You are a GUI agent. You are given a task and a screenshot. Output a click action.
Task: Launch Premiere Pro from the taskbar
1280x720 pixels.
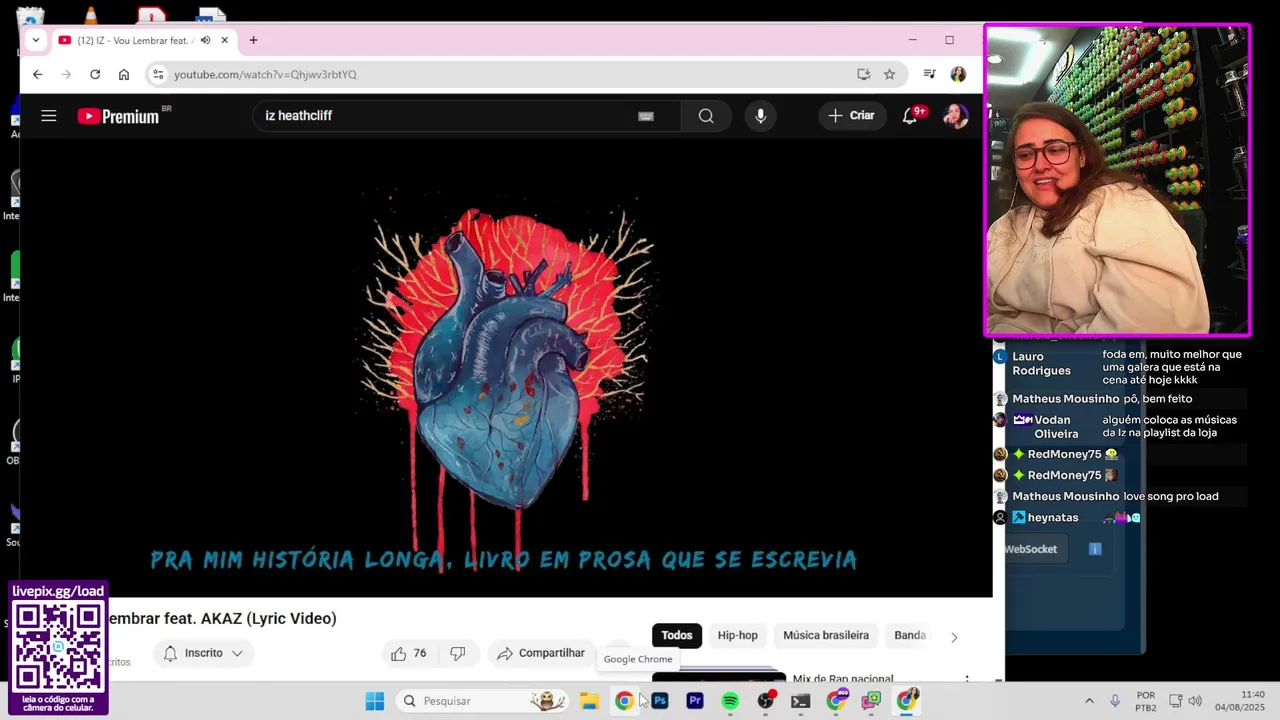(x=695, y=701)
